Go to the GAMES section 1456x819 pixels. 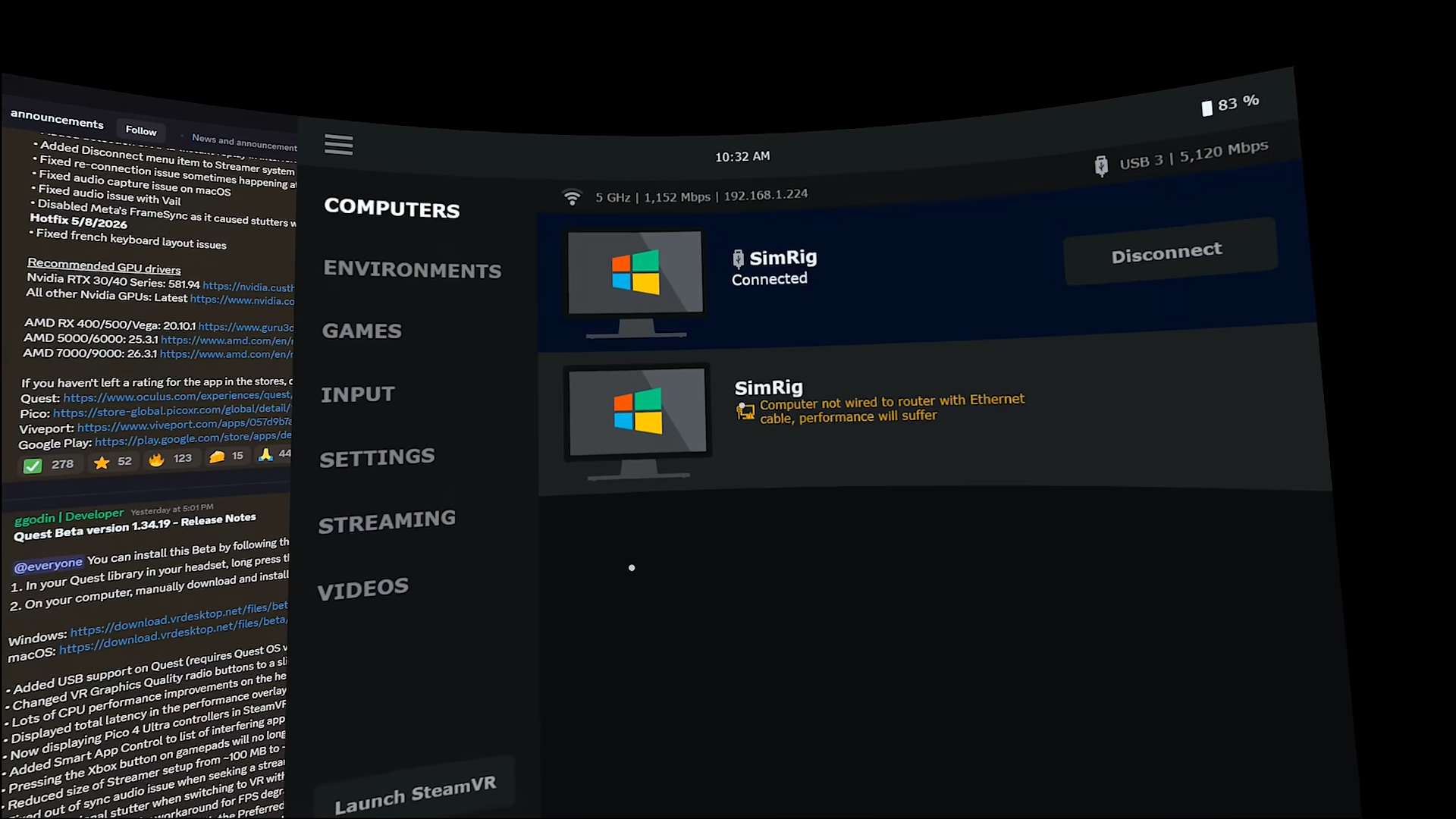coord(362,331)
